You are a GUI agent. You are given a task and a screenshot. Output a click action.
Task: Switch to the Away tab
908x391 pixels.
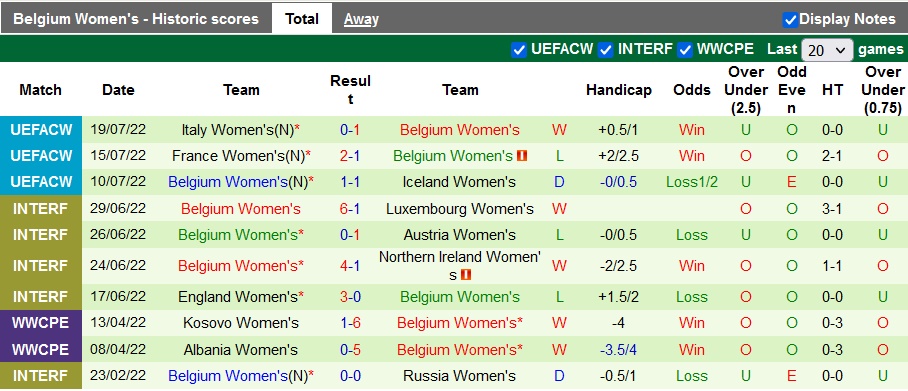click(361, 19)
